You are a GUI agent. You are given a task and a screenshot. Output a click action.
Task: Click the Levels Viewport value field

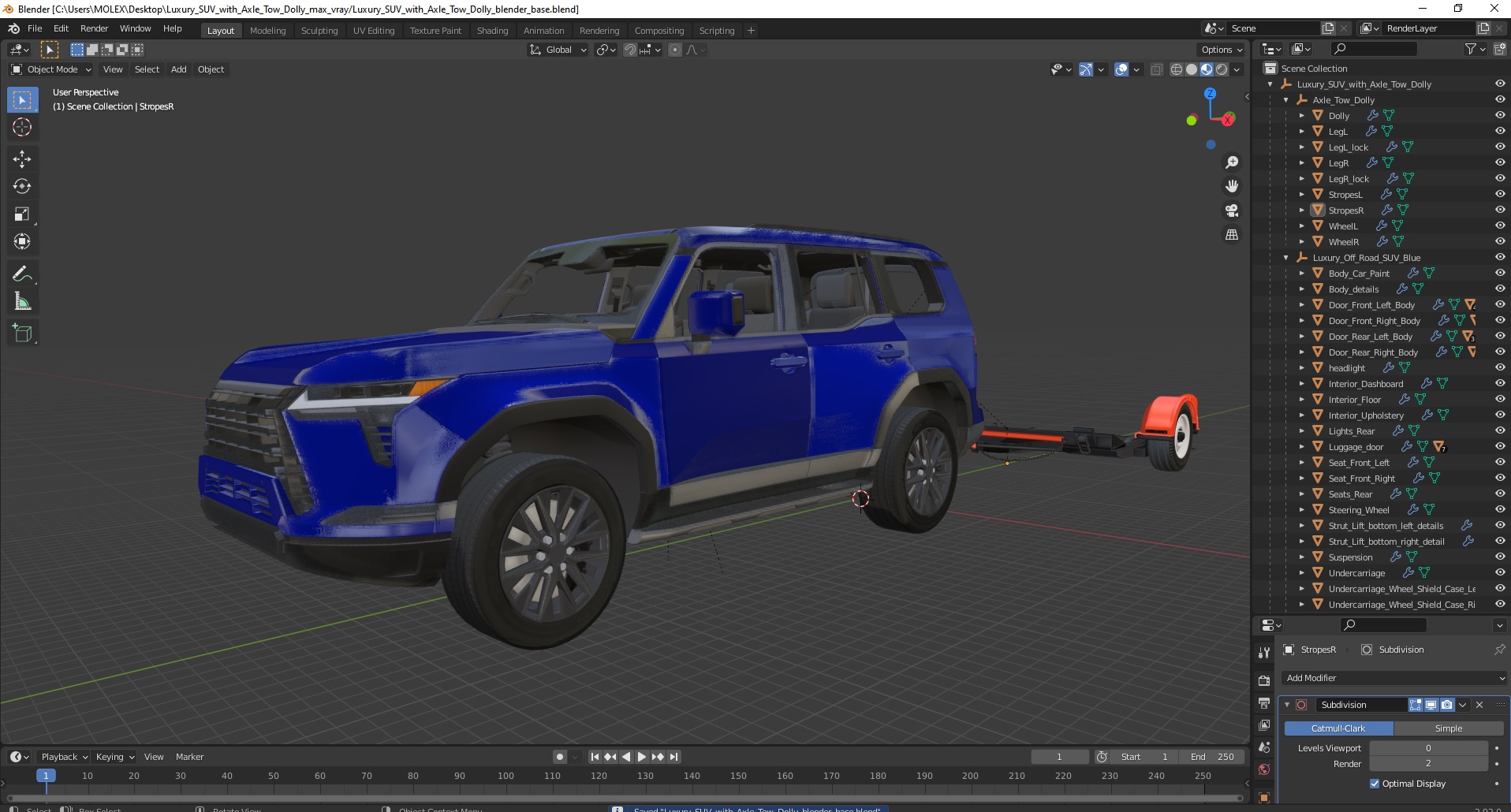(x=1428, y=748)
